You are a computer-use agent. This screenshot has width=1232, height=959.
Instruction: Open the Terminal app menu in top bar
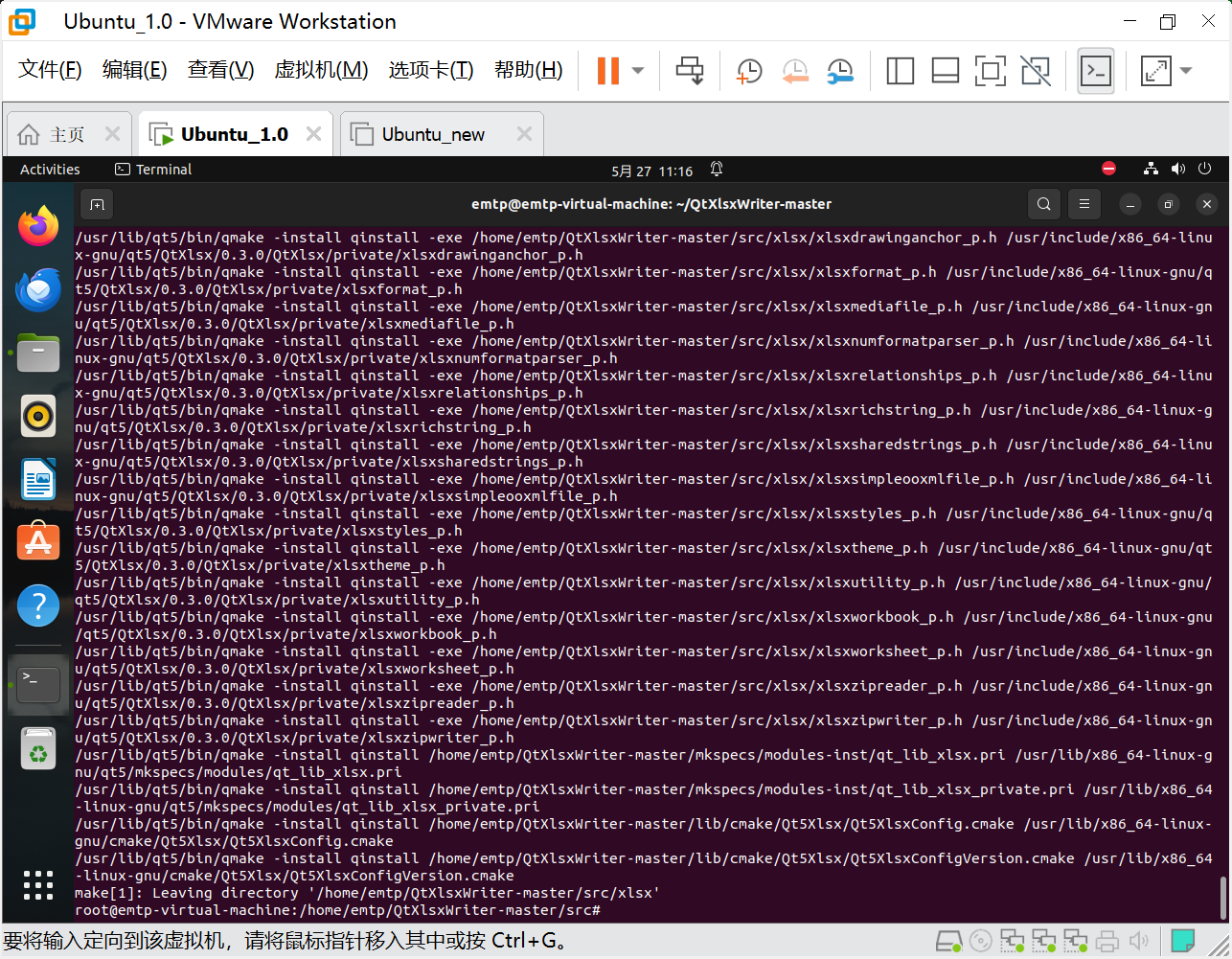153,170
